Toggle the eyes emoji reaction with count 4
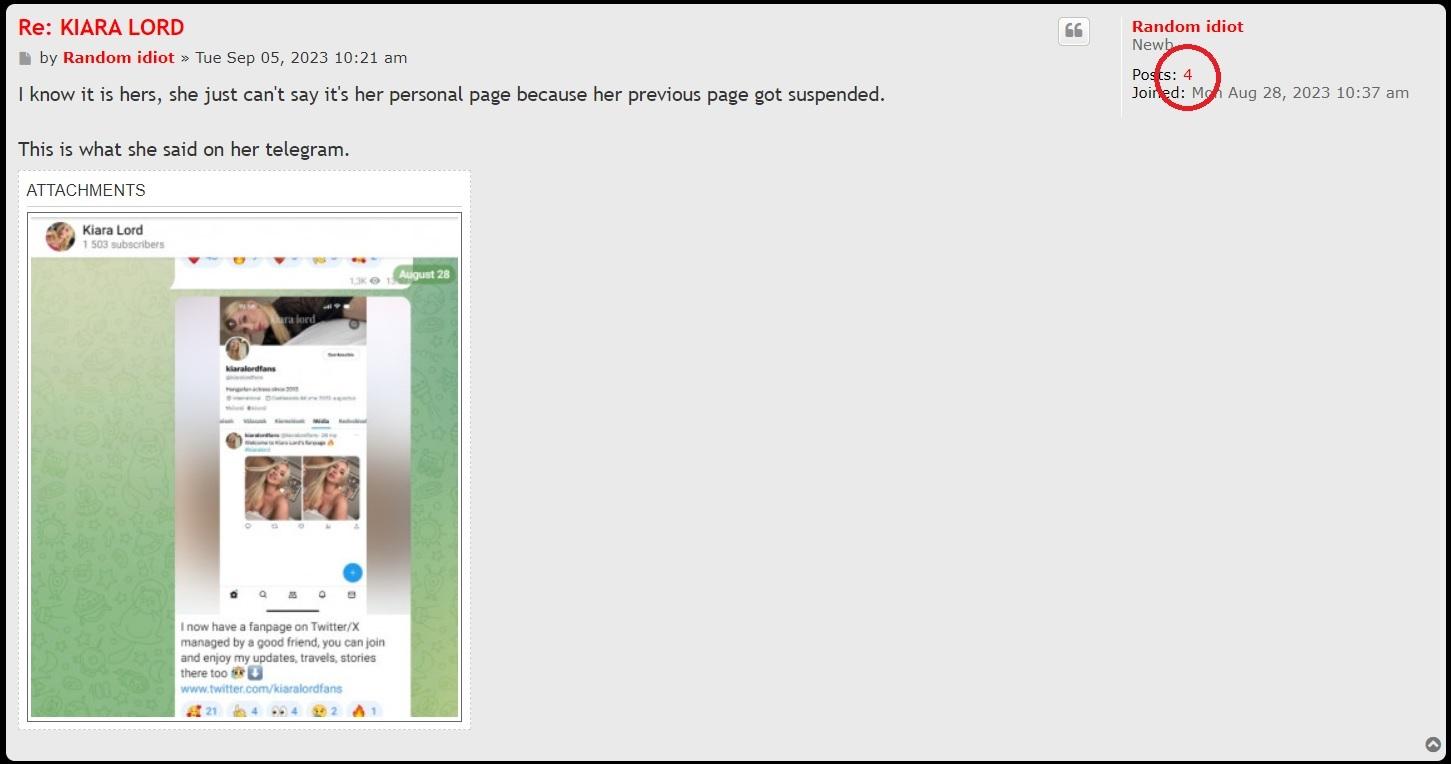 (x=284, y=711)
